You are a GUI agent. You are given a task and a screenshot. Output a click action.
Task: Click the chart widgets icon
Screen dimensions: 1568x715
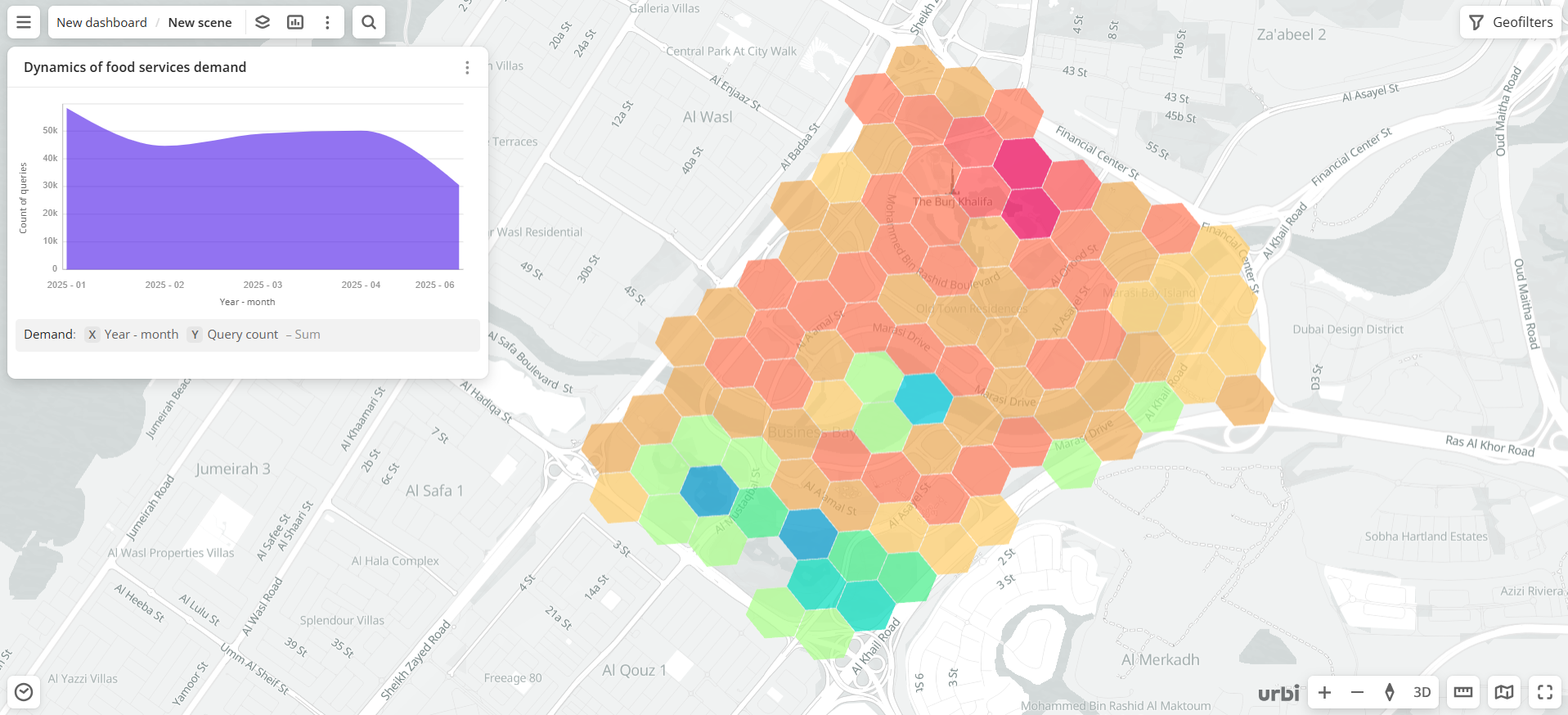point(295,22)
